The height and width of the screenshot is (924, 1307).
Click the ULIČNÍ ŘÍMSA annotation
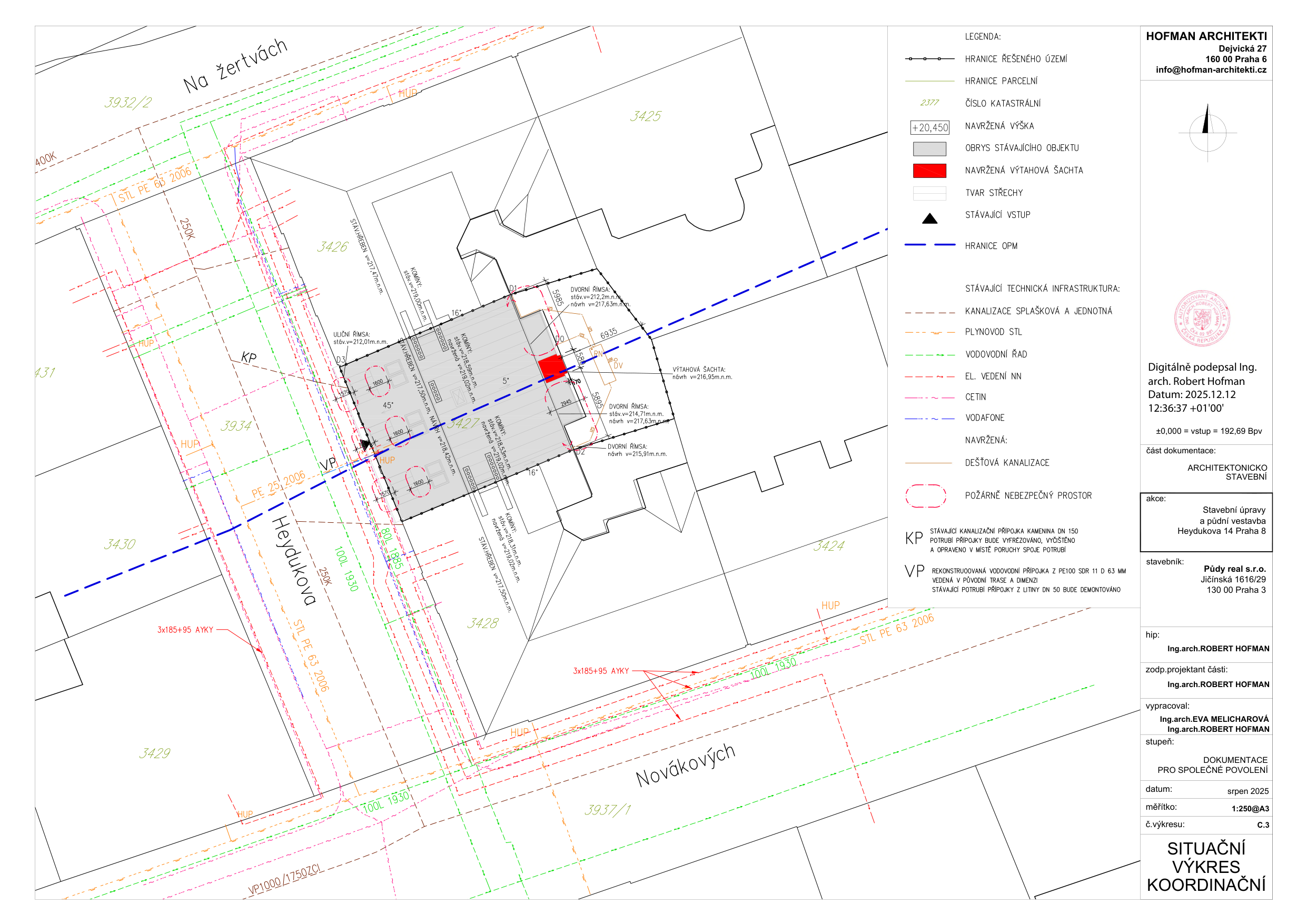point(360,338)
